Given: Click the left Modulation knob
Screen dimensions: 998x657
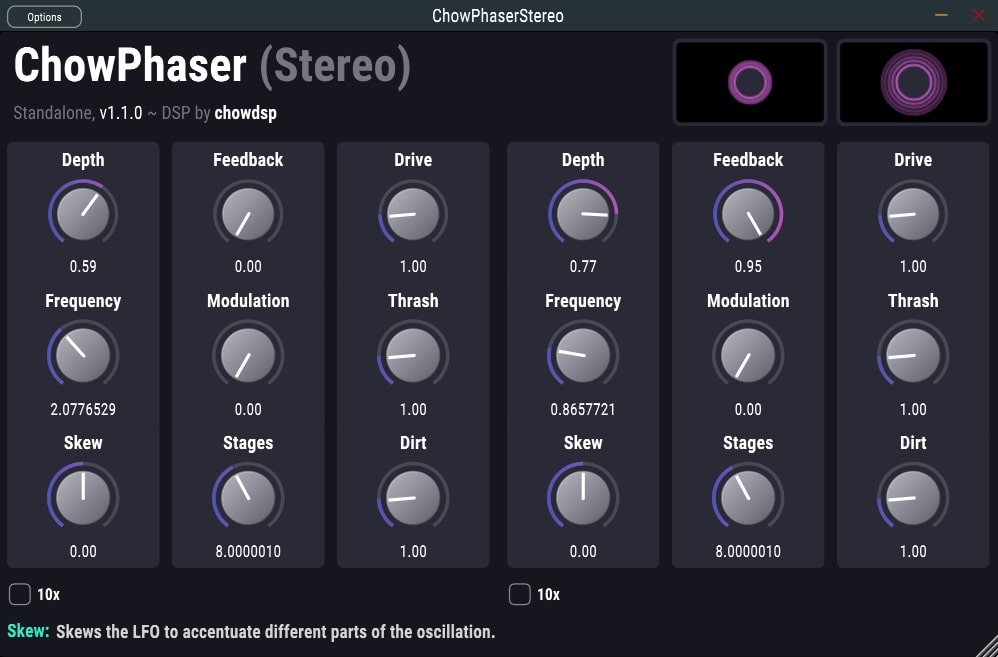Looking at the screenshot, I should pos(248,355).
